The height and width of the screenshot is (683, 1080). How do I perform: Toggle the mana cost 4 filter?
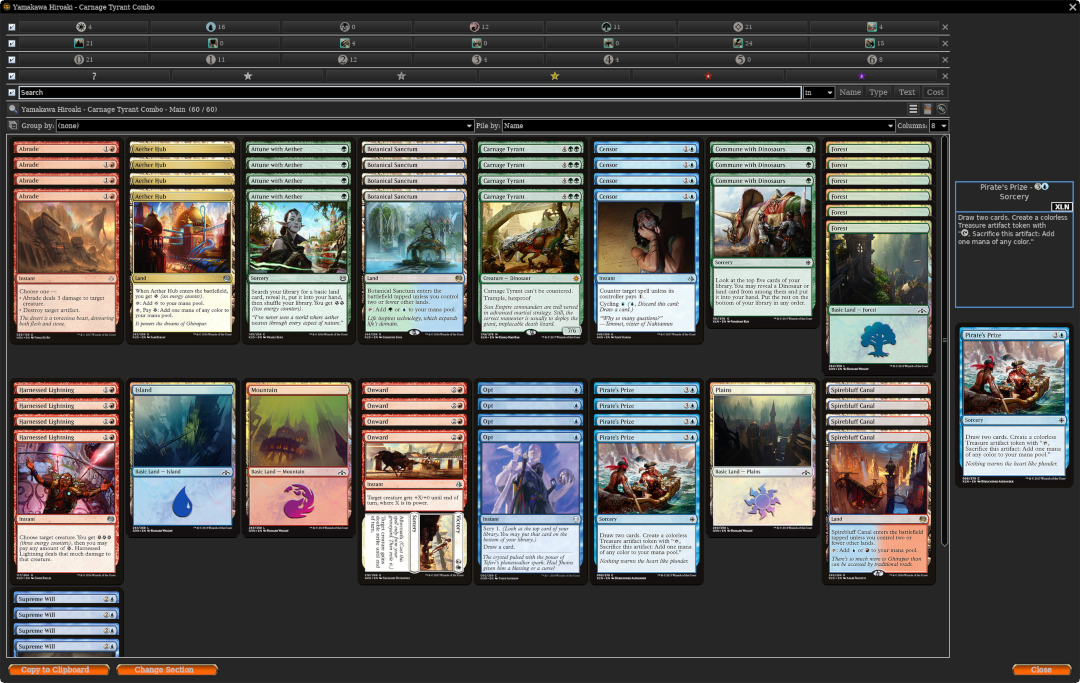[610, 60]
